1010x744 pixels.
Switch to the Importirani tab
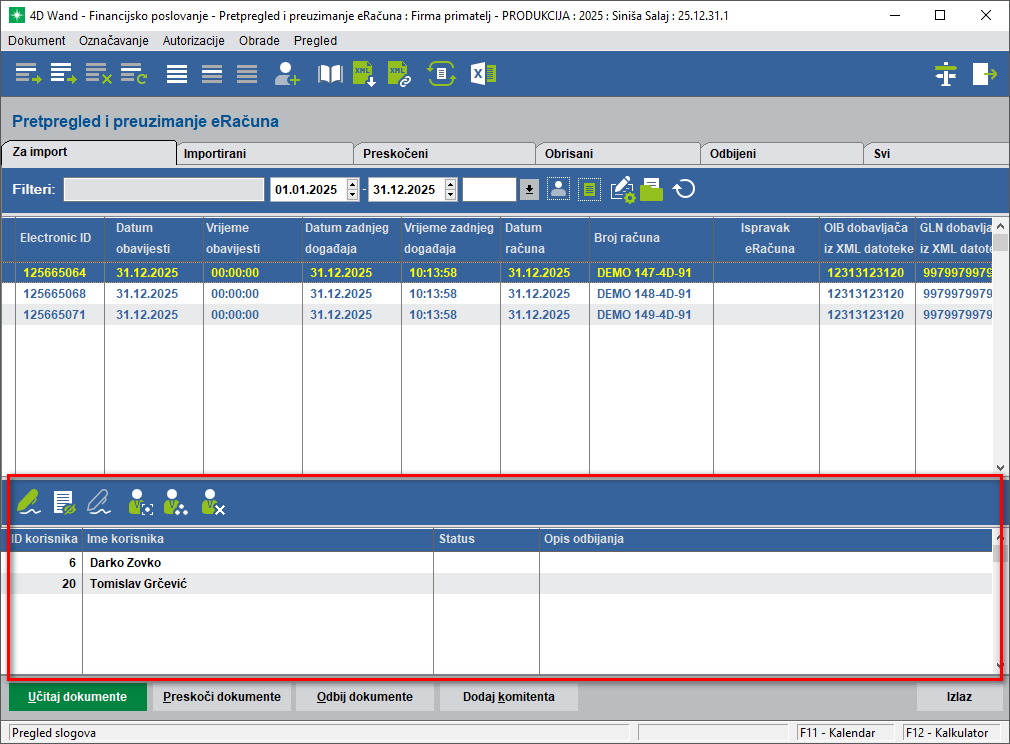(264, 154)
